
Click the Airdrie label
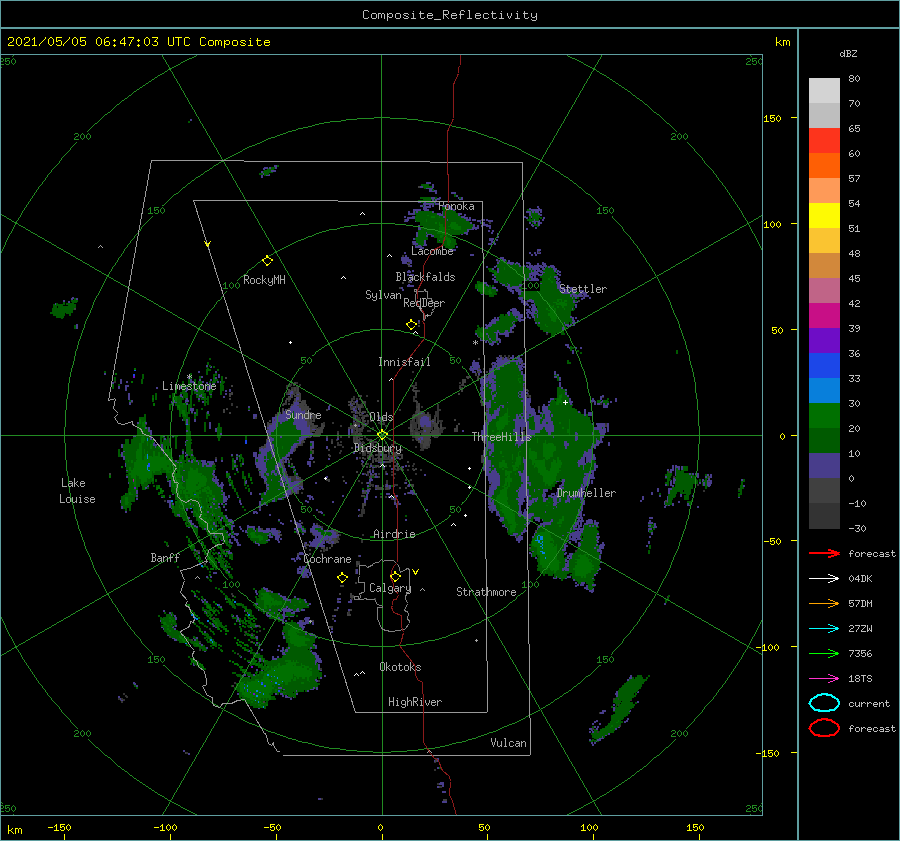click(x=394, y=534)
